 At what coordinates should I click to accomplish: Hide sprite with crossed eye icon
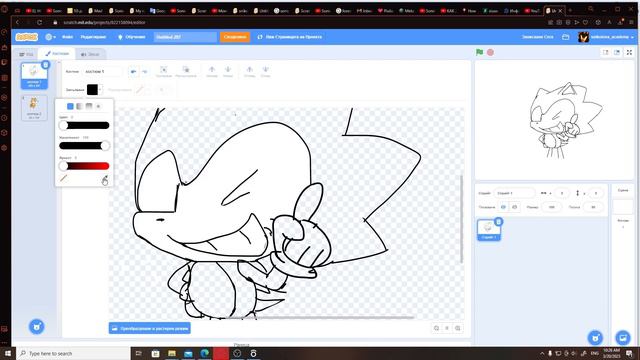[514, 207]
